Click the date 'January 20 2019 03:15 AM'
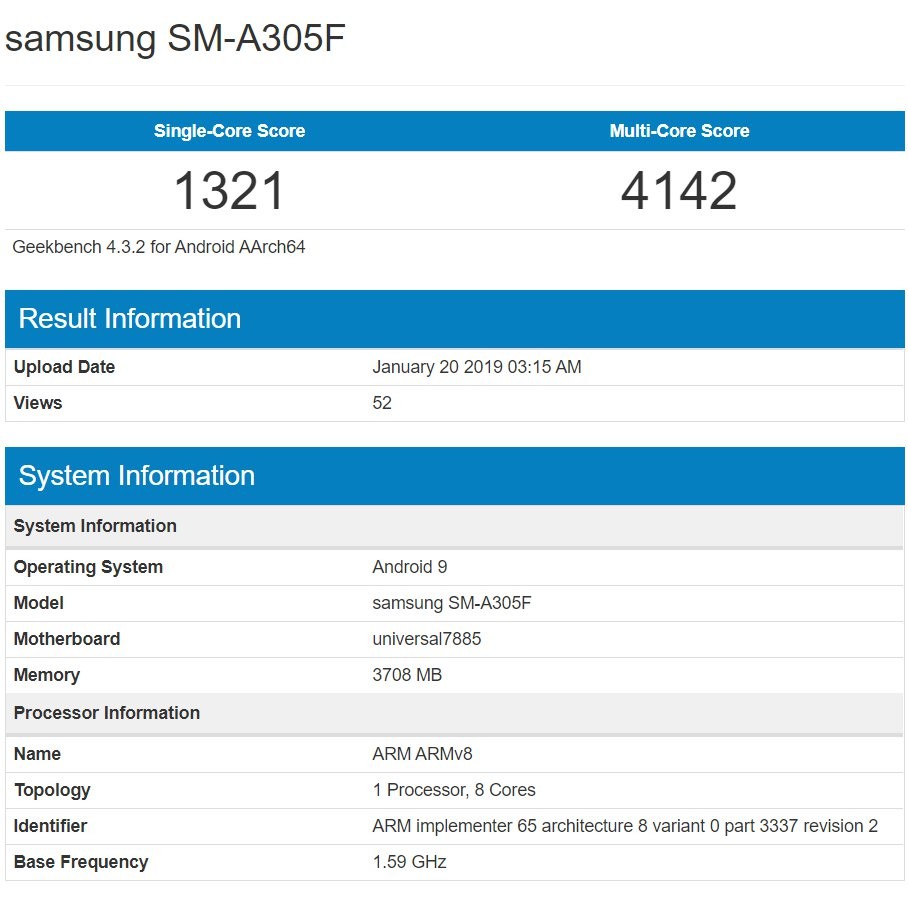The image size is (908, 903). [477, 367]
